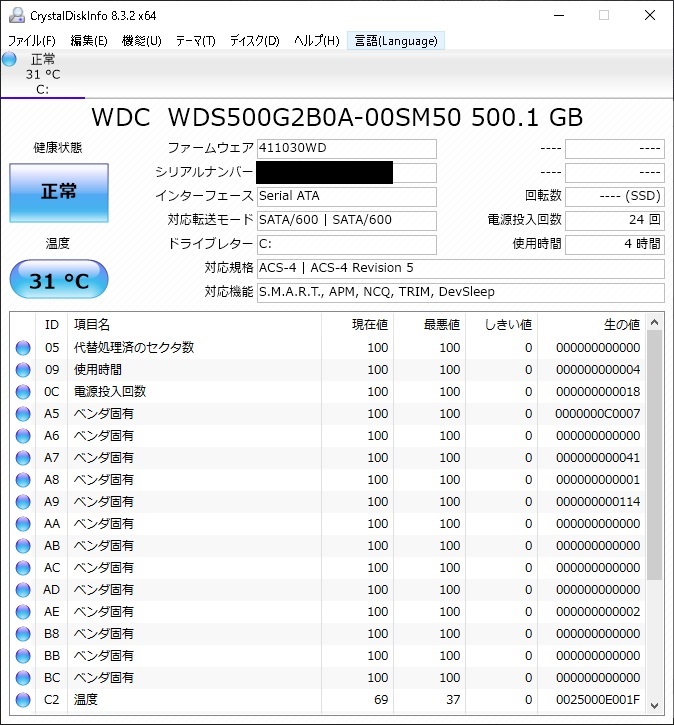Click the 正常 health status button
This screenshot has height=725, width=674.
(x=59, y=193)
